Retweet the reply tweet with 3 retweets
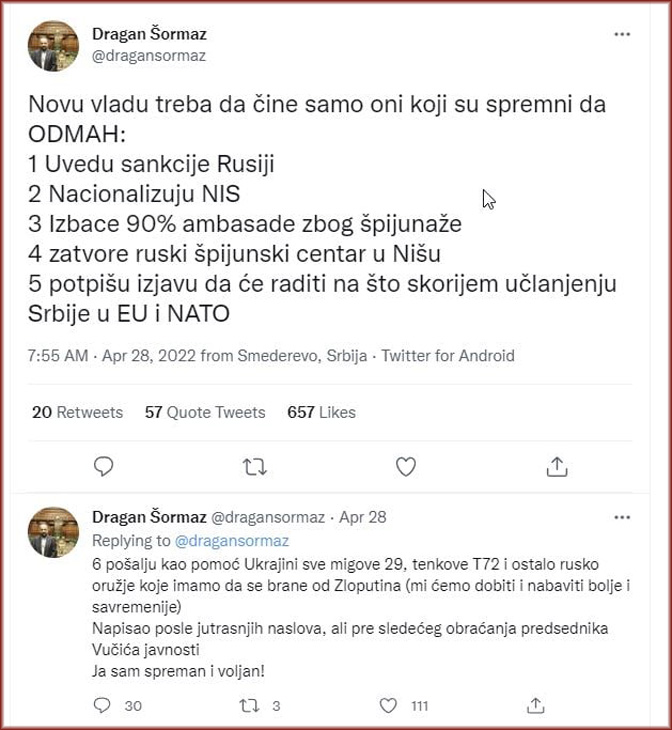672x730 pixels. 249,705
